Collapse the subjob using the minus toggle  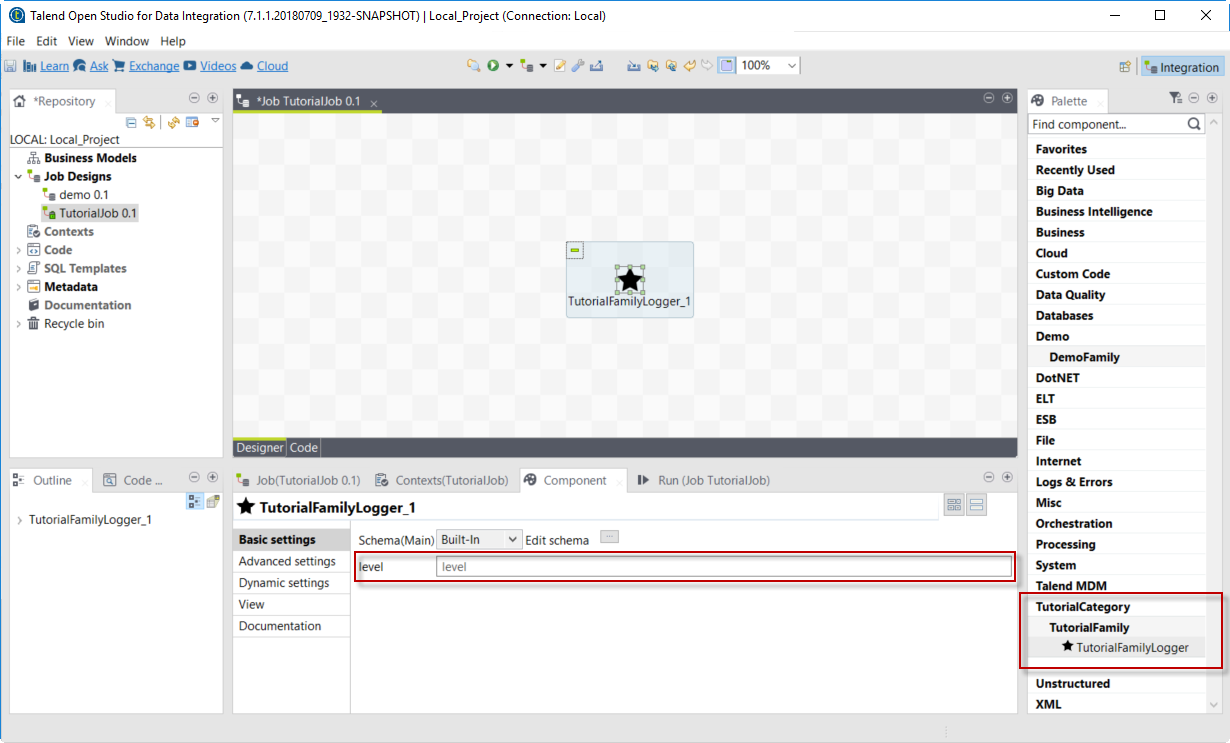(575, 250)
